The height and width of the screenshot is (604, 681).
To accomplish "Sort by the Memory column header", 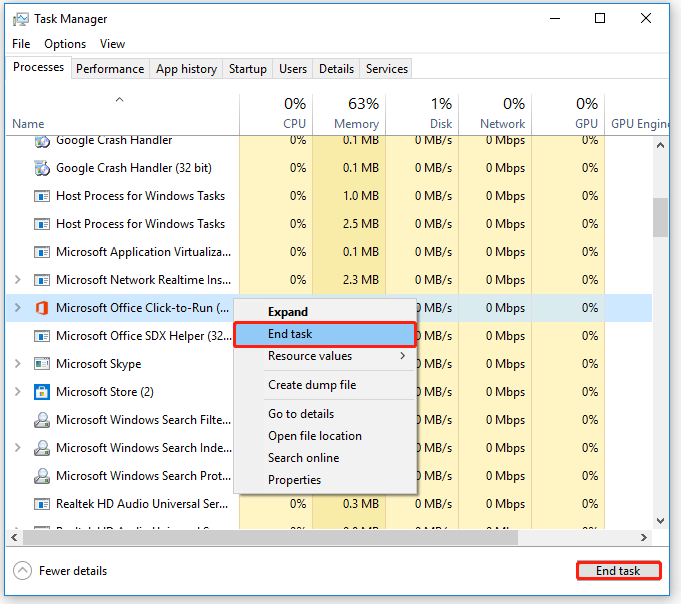I will pyautogui.click(x=349, y=114).
